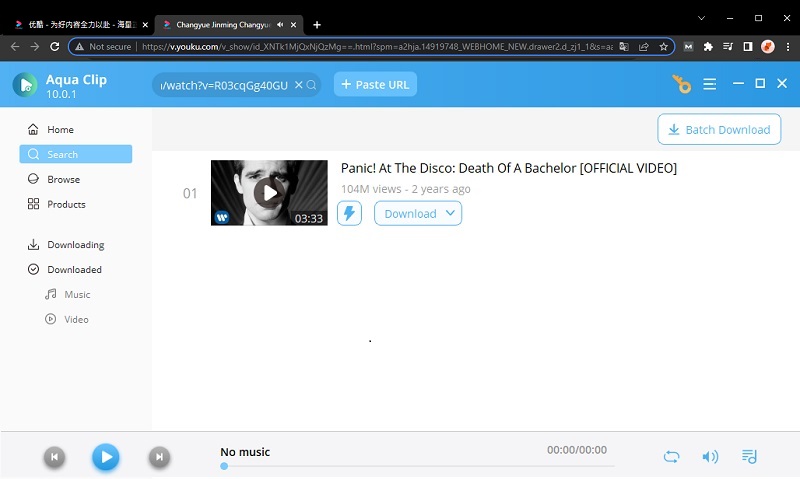Open the Aqua Clip hamburger menu
Viewport: 800px width, 479px height.
click(x=709, y=84)
